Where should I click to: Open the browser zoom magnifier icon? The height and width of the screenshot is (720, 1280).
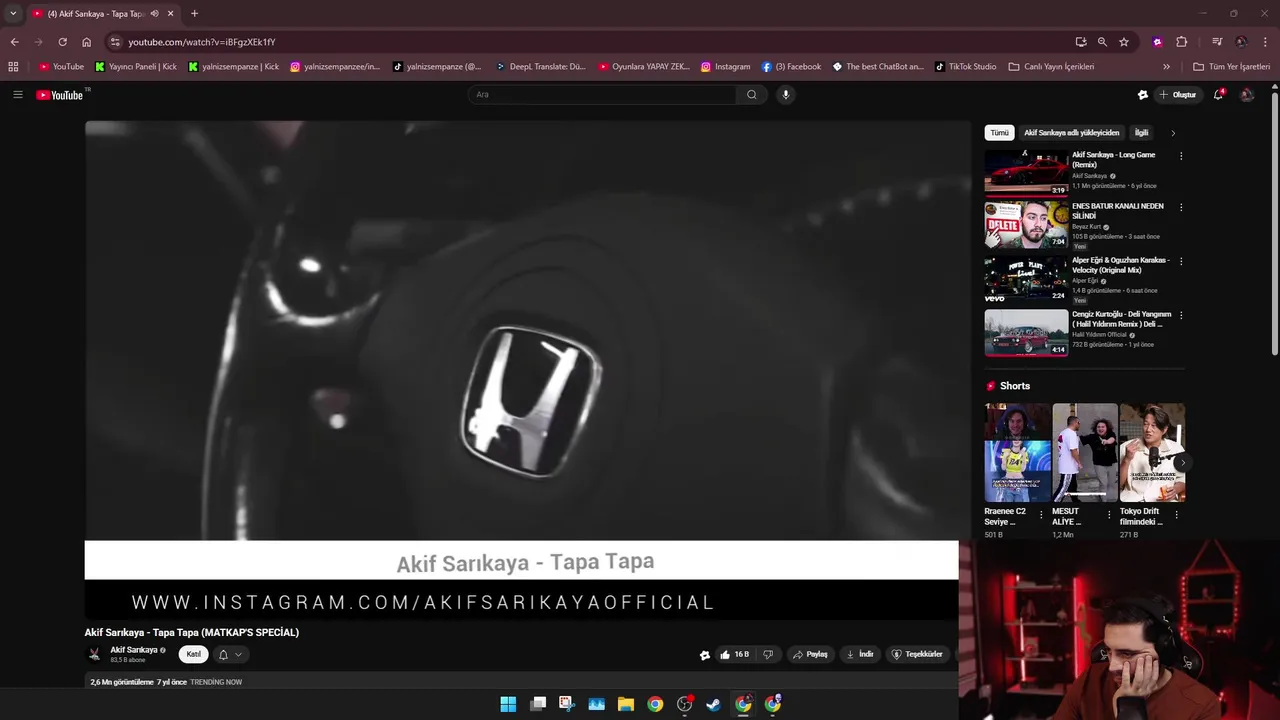1102,42
